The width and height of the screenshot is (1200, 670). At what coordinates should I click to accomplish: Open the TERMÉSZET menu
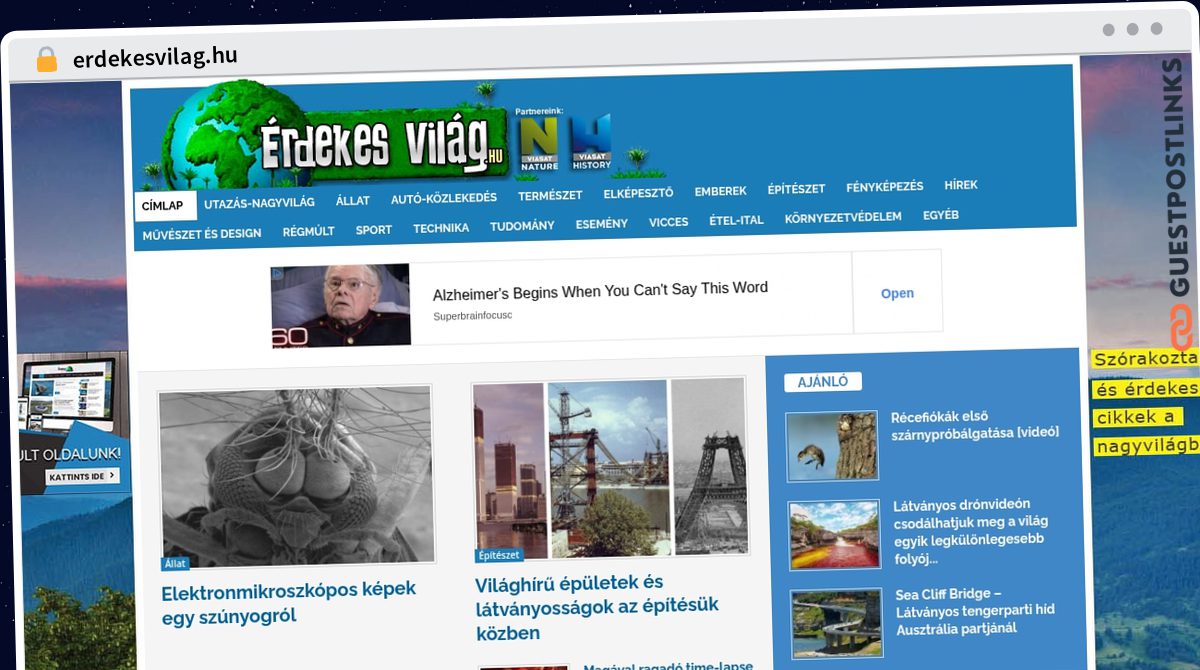(550, 196)
